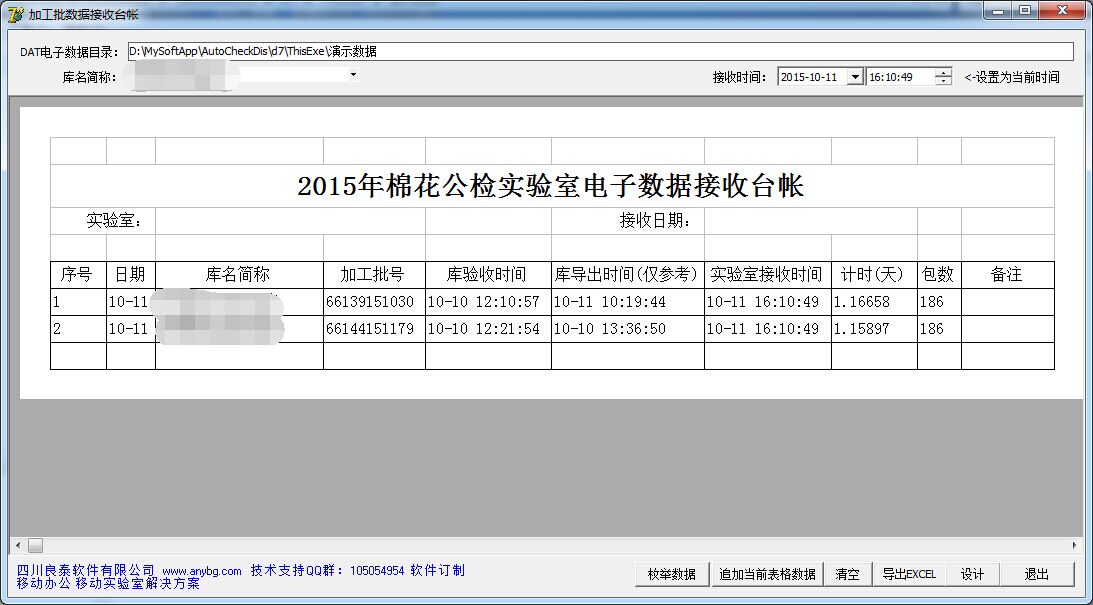Expand the 接收时间 date picker dropdown

(x=857, y=77)
